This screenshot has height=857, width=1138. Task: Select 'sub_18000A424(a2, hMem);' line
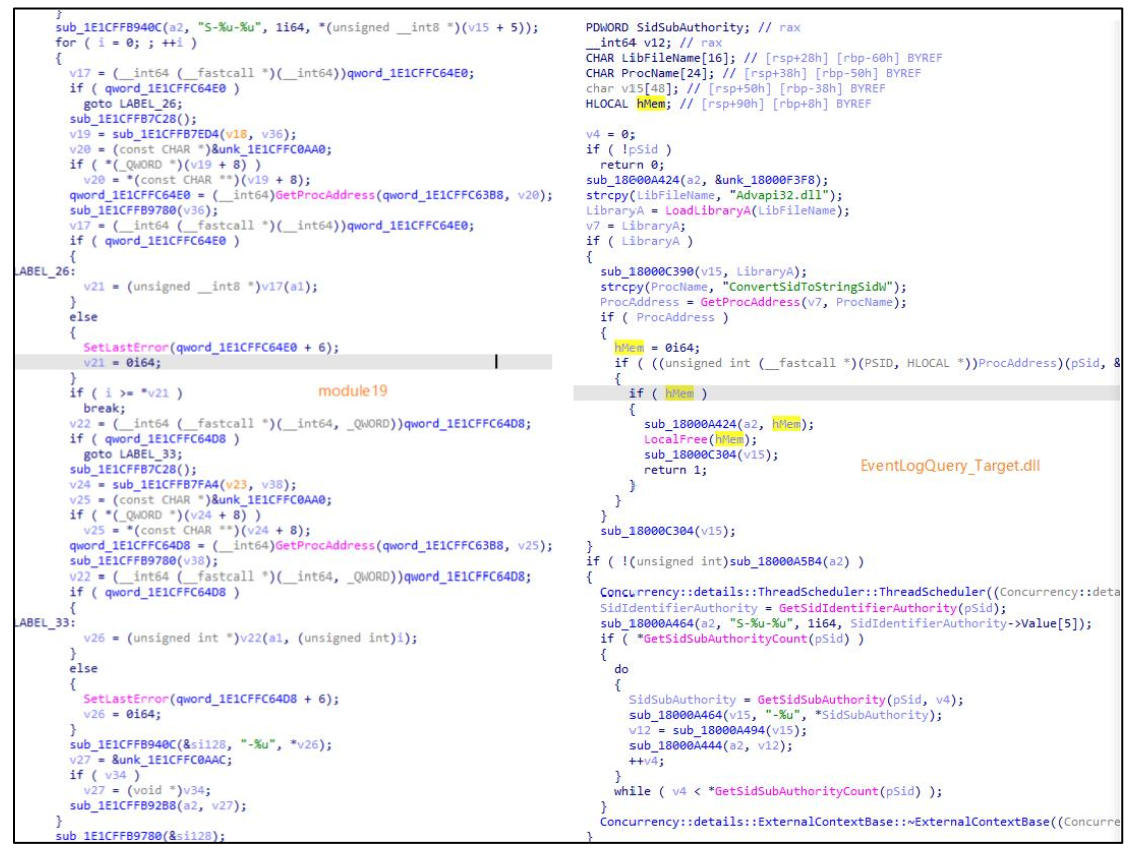(x=729, y=424)
